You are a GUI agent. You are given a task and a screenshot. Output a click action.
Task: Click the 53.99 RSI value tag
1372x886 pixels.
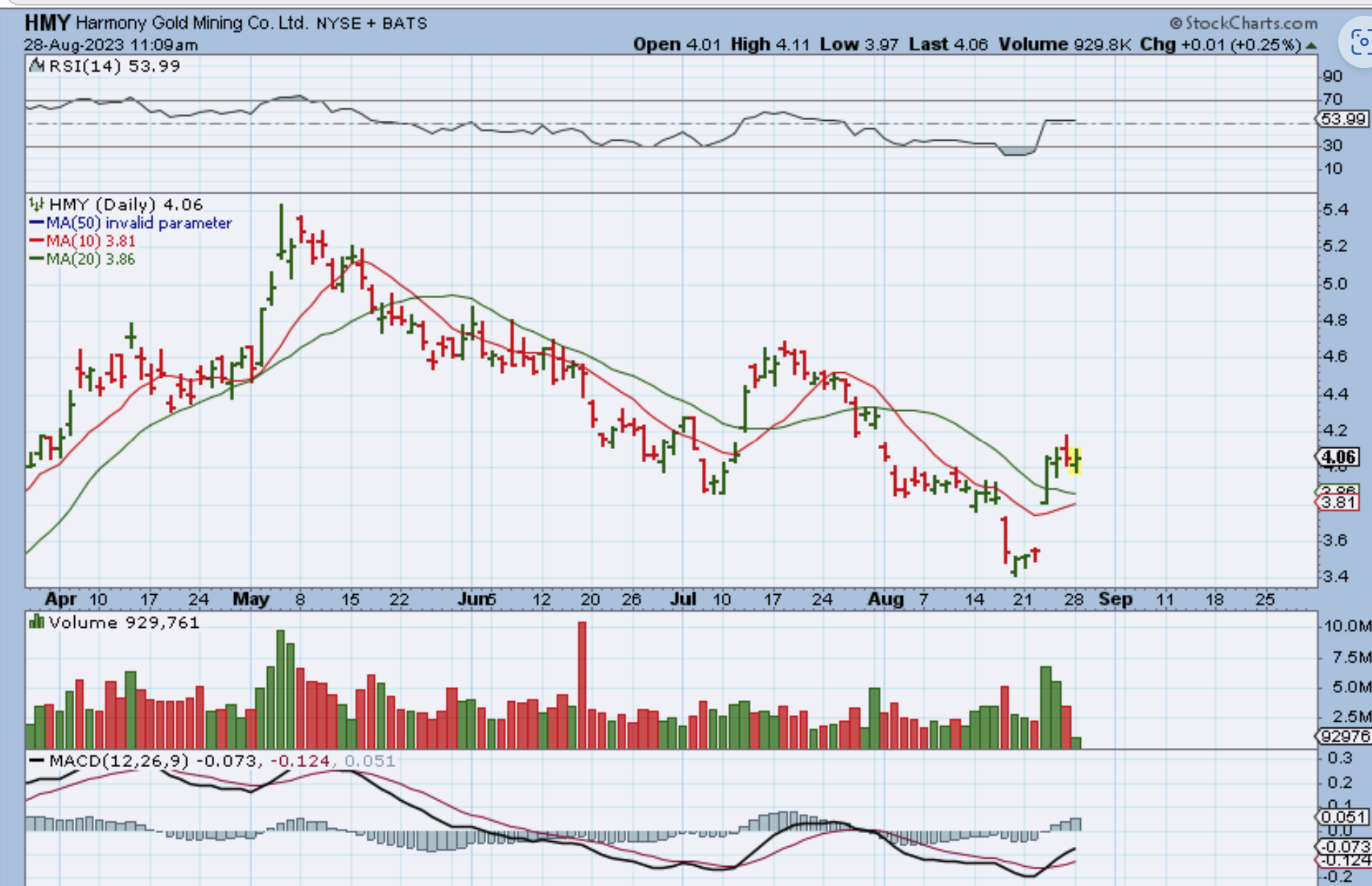pos(1342,119)
